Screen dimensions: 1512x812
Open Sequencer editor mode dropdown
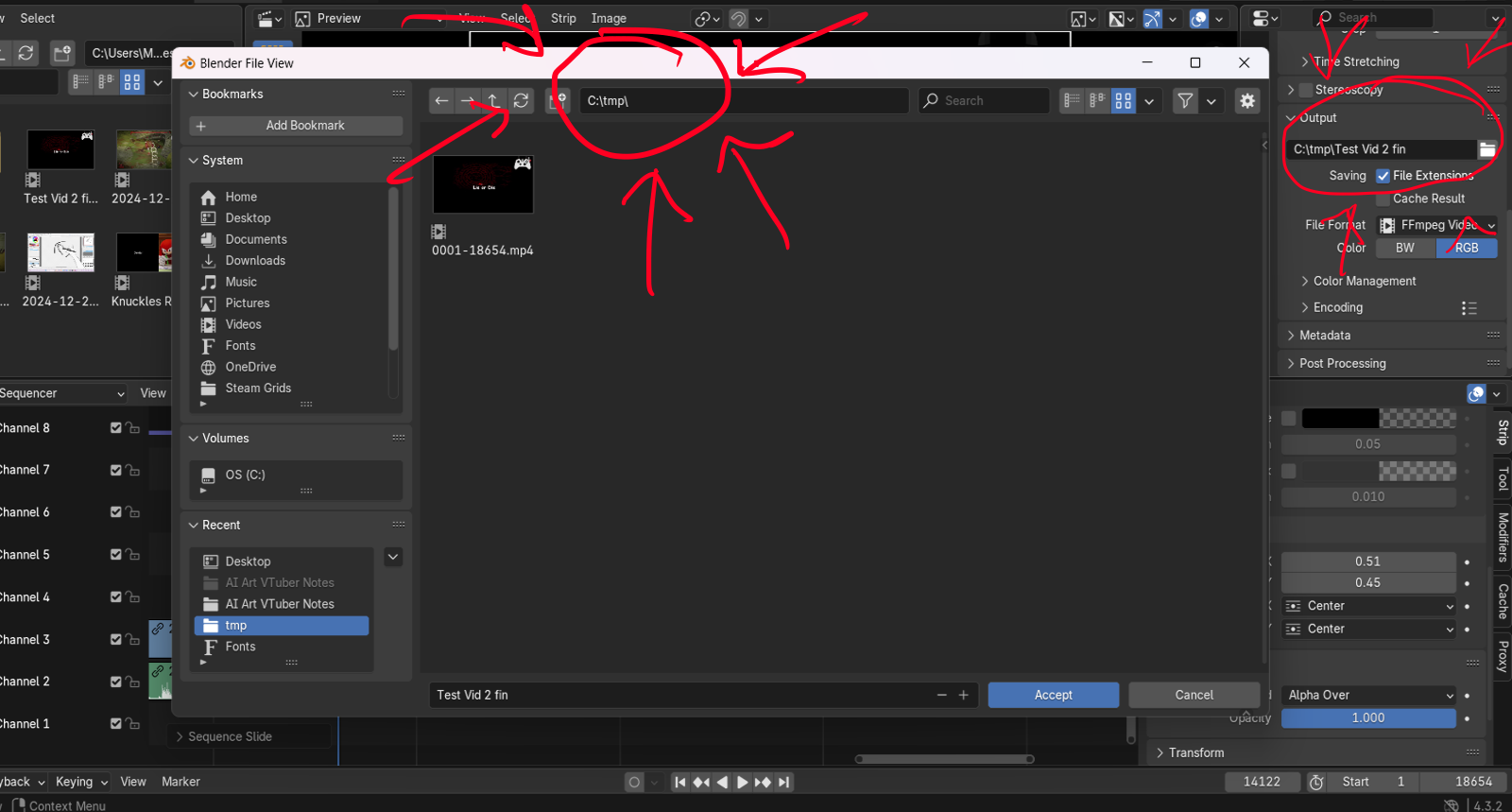pos(62,393)
